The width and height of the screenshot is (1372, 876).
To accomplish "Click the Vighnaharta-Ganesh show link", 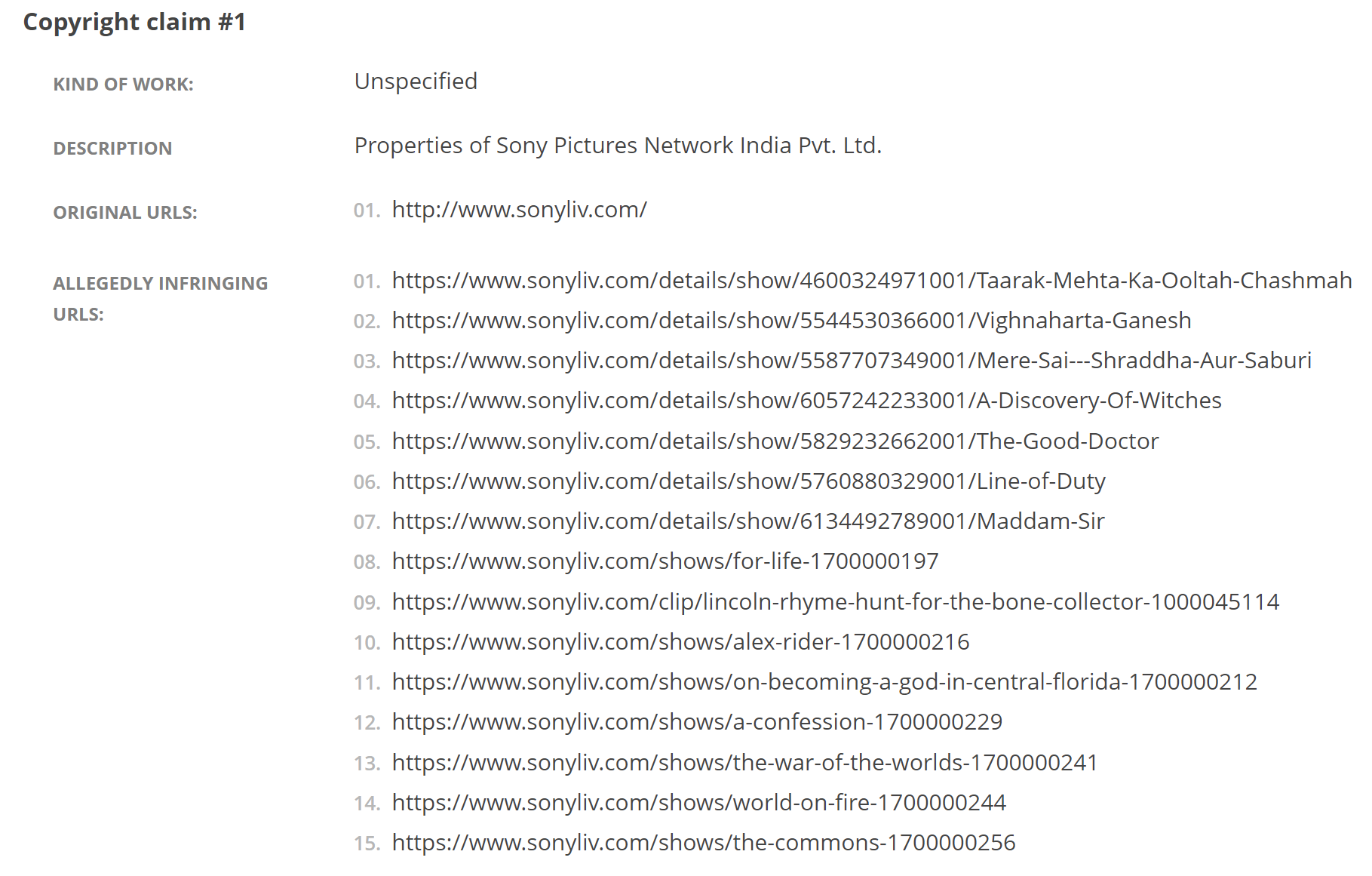I will click(x=792, y=321).
